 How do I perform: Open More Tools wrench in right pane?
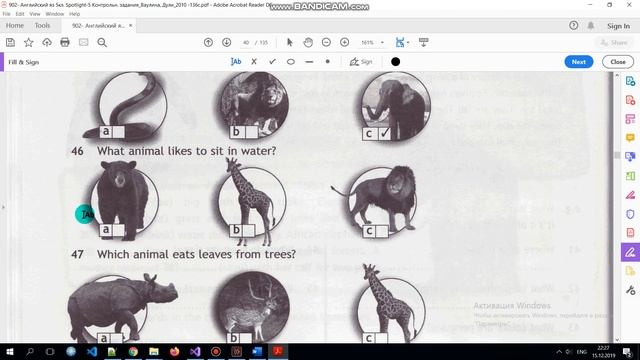pos(630,290)
